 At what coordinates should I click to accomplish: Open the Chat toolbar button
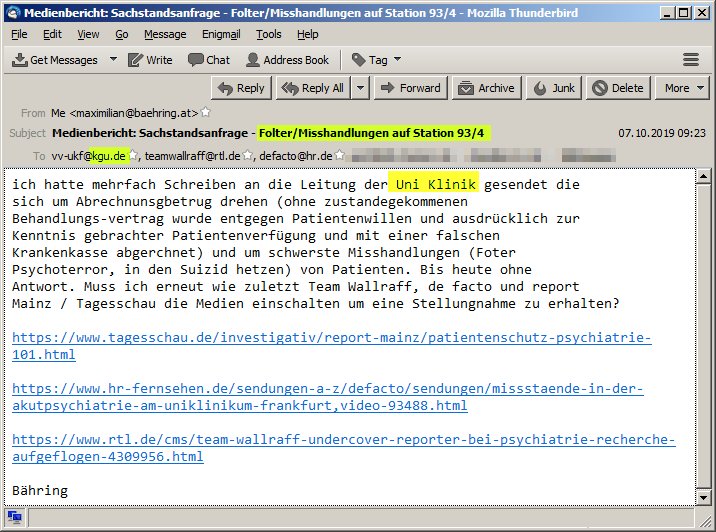209,60
